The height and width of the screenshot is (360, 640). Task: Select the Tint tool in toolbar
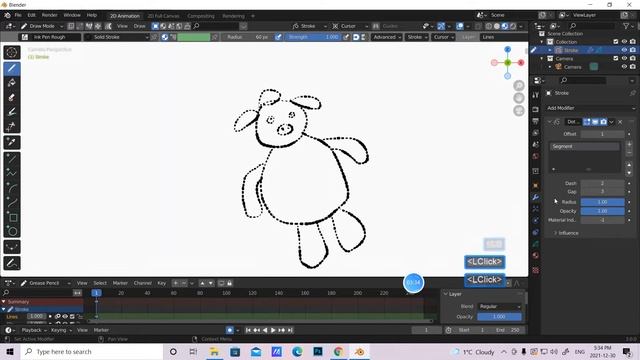coord(12,112)
